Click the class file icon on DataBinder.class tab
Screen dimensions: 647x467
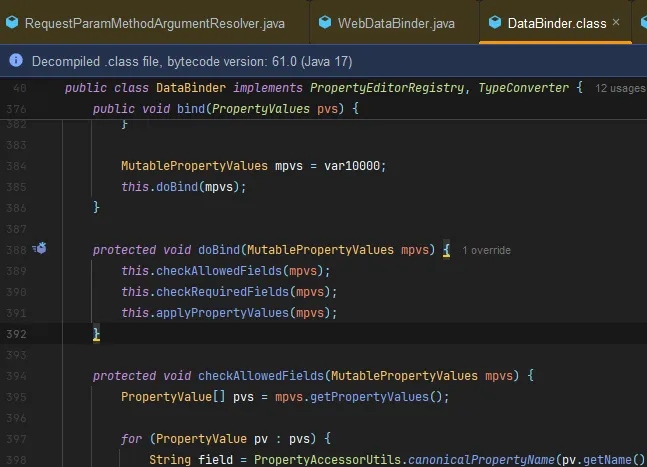(495, 23)
